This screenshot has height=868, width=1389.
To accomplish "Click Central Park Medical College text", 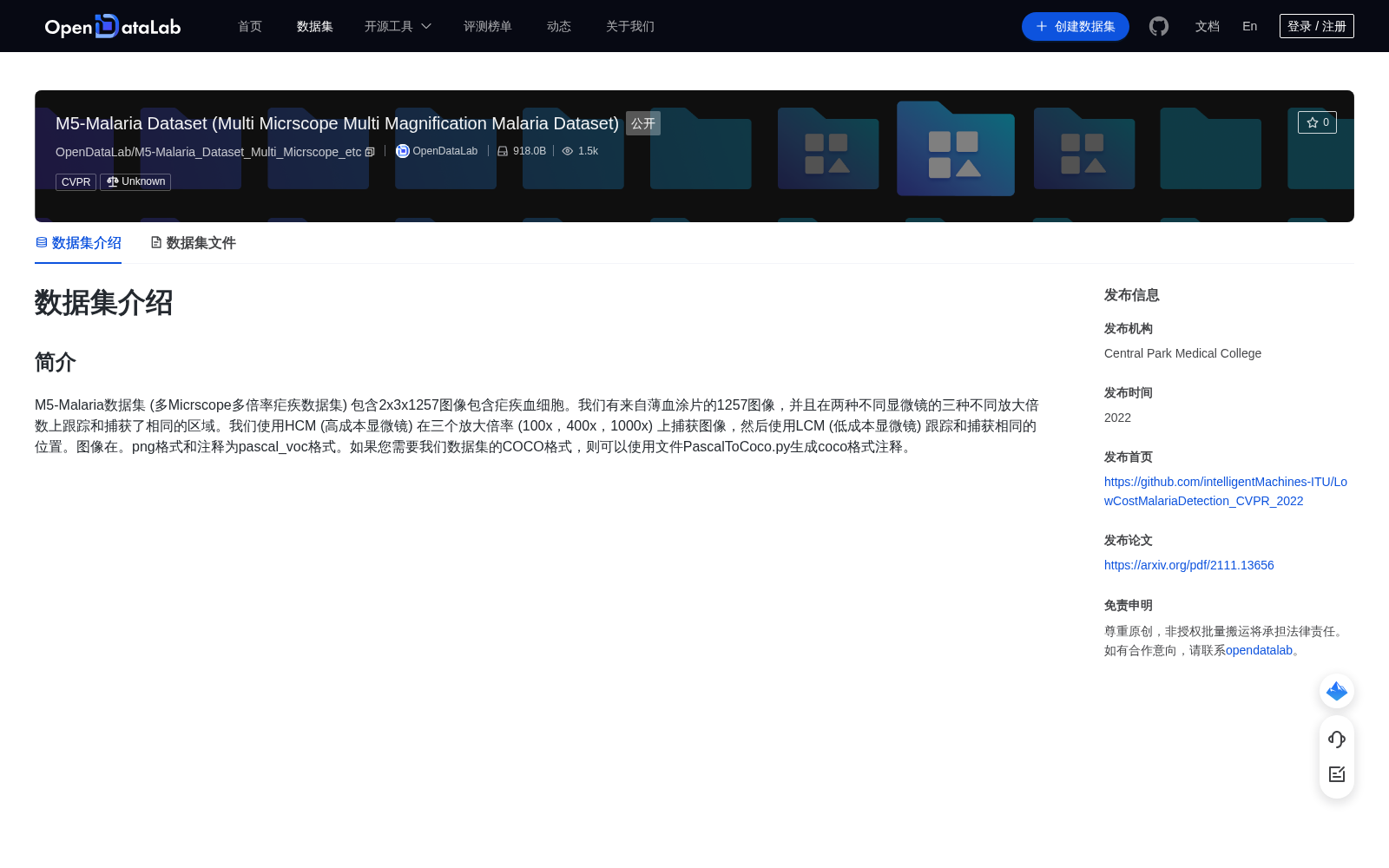I will pos(1182,353).
